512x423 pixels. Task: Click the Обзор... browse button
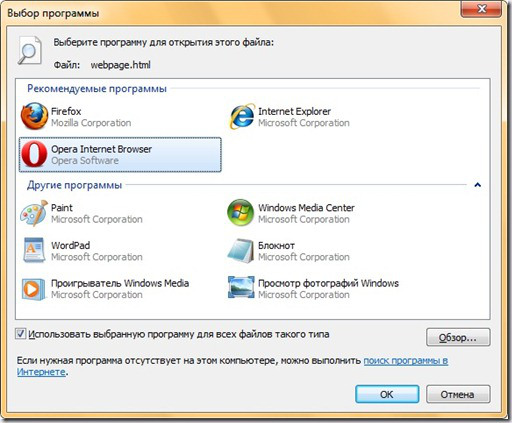point(458,337)
